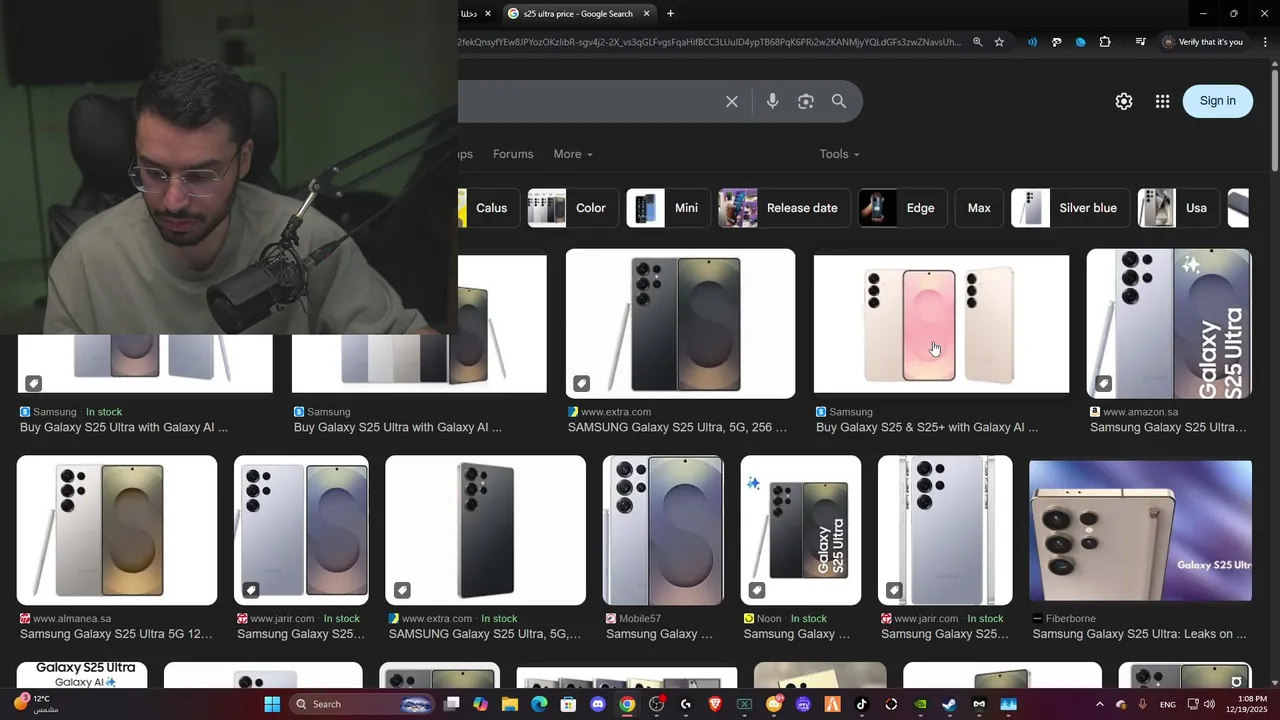The height and width of the screenshot is (720, 1280).
Task: Expand the More search filters dropdown
Action: tap(573, 154)
